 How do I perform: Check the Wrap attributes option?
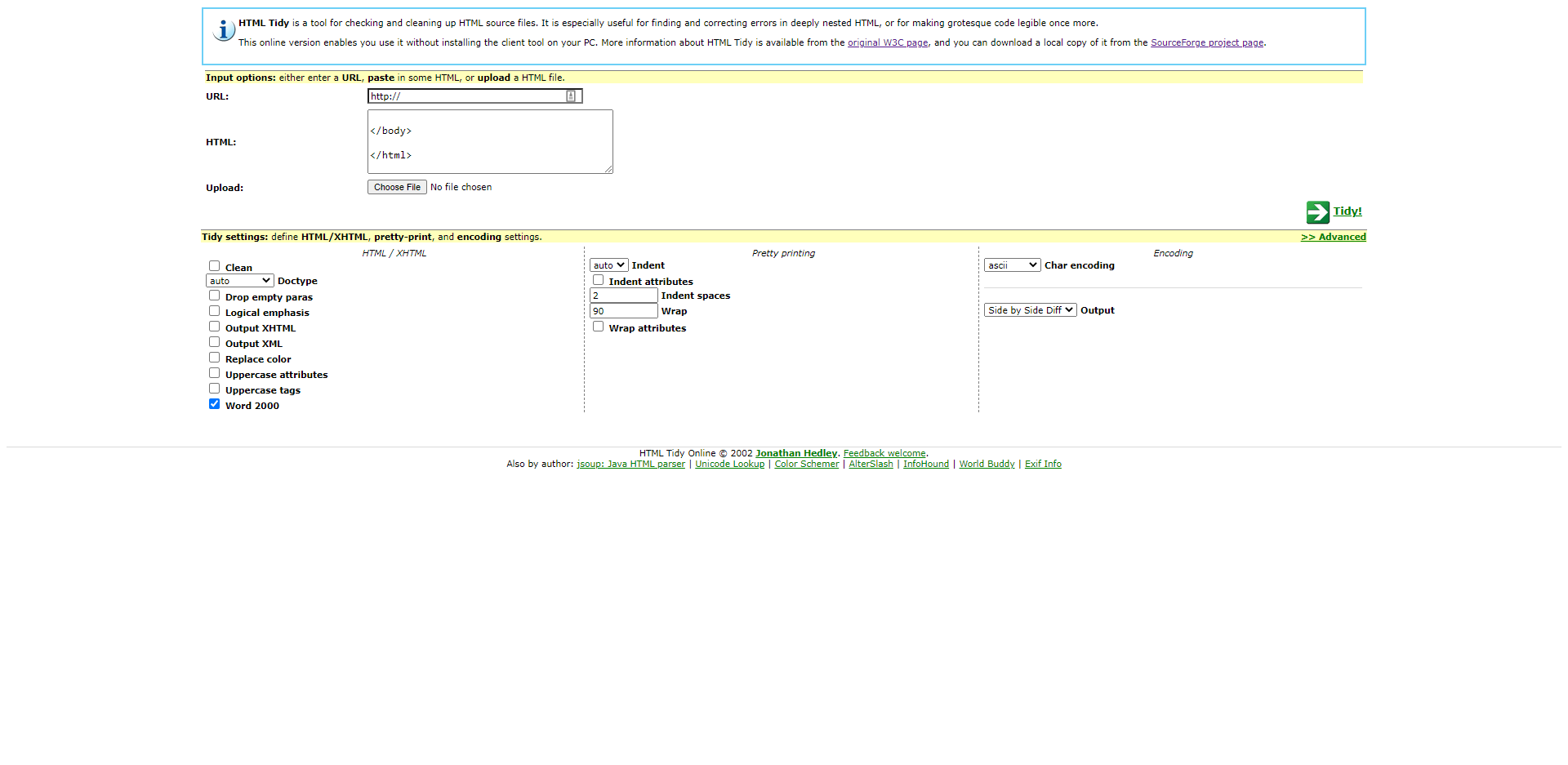click(x=598, y=327)
